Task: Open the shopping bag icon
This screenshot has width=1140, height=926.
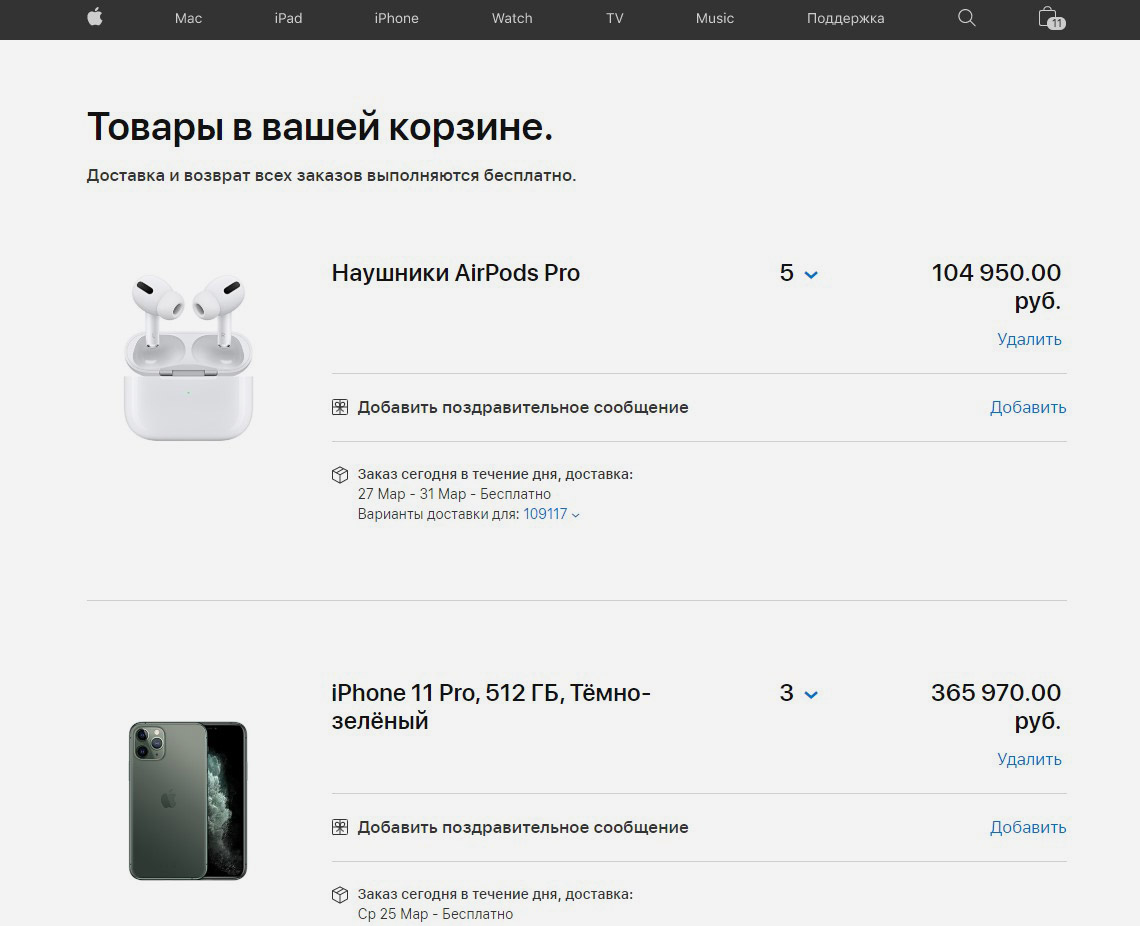Action: (x=1051, y=17)
